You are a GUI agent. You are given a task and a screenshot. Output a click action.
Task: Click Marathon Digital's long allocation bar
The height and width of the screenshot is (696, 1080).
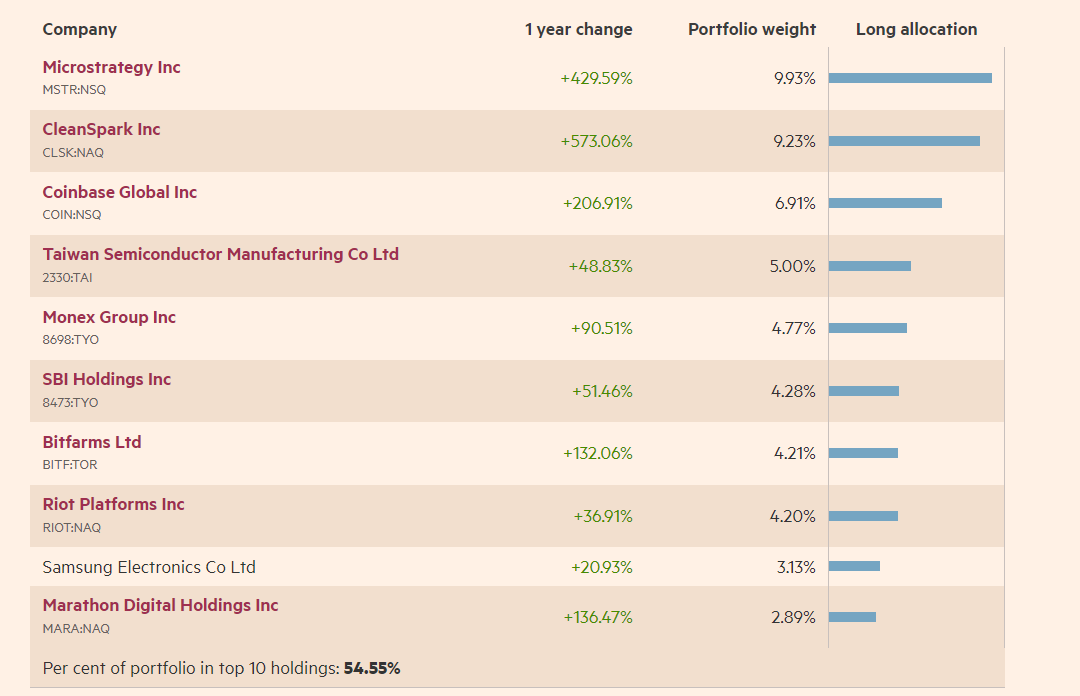click(852, 617)
